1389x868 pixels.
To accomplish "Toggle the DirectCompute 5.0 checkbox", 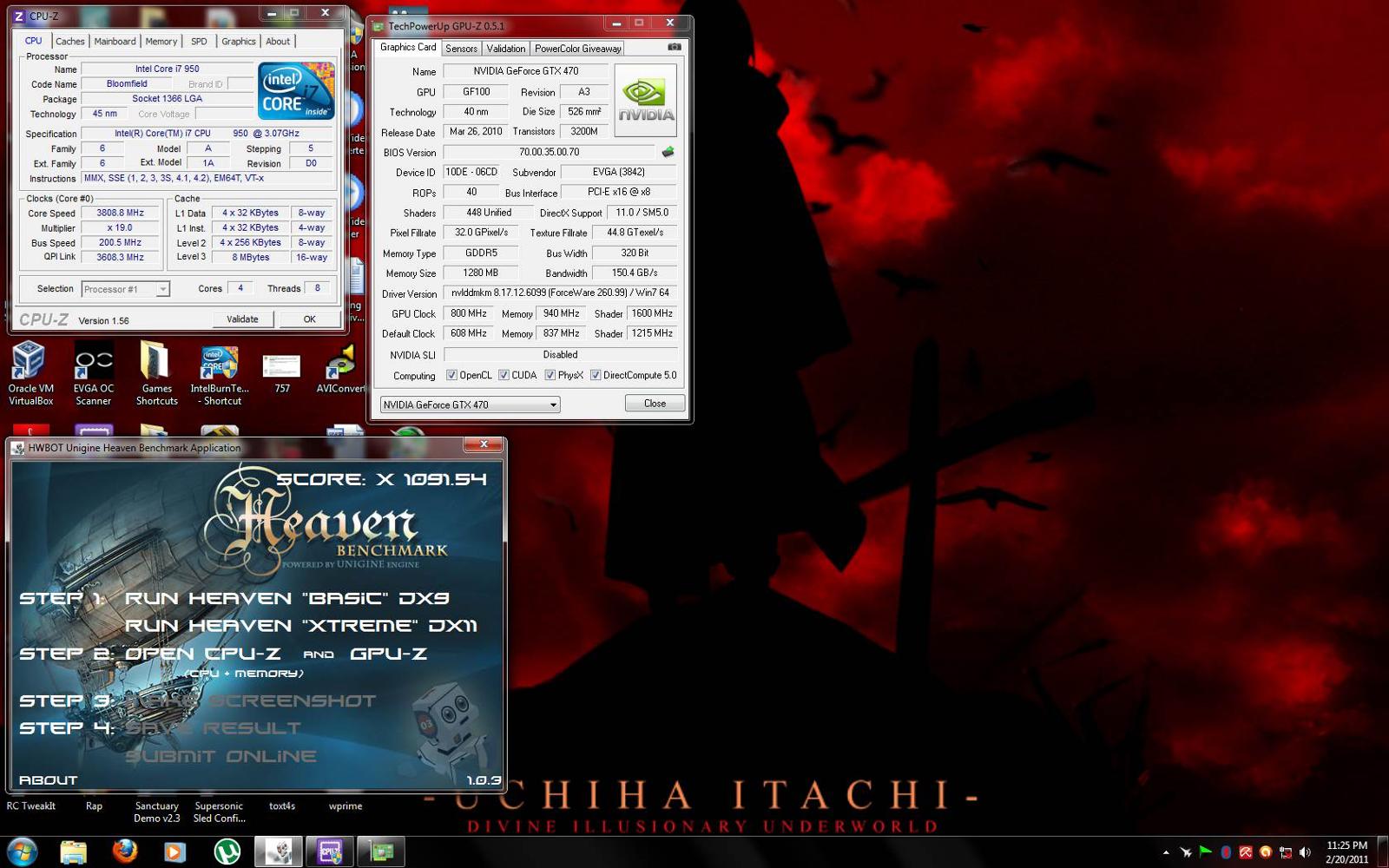I will pyautogui.click(x=596, y=375).
